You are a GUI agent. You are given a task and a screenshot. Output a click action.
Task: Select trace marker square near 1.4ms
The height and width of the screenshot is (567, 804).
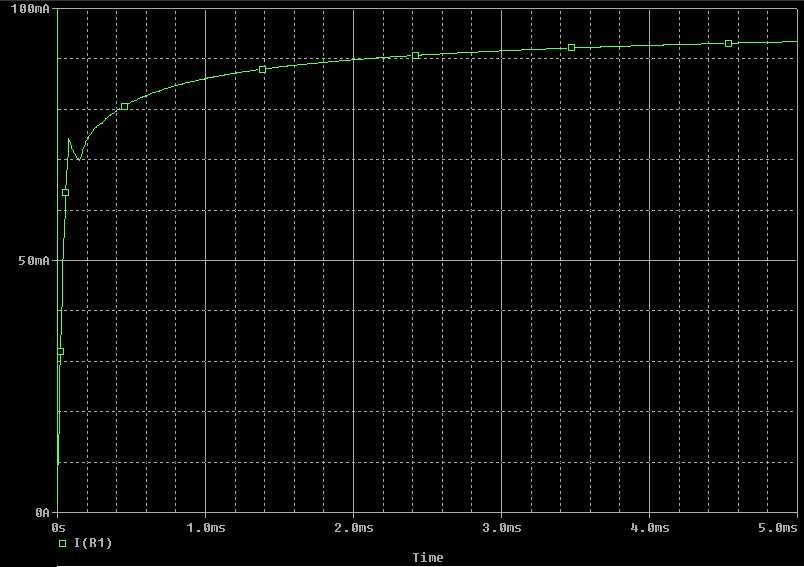point(263,70)
